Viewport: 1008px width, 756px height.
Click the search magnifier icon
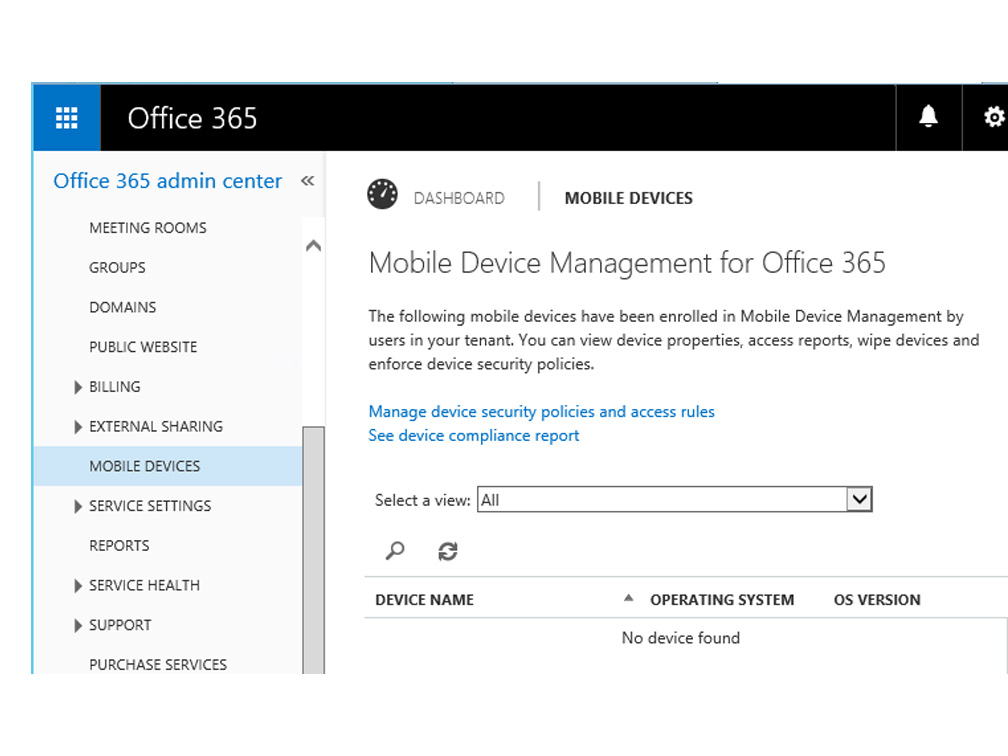395,551
